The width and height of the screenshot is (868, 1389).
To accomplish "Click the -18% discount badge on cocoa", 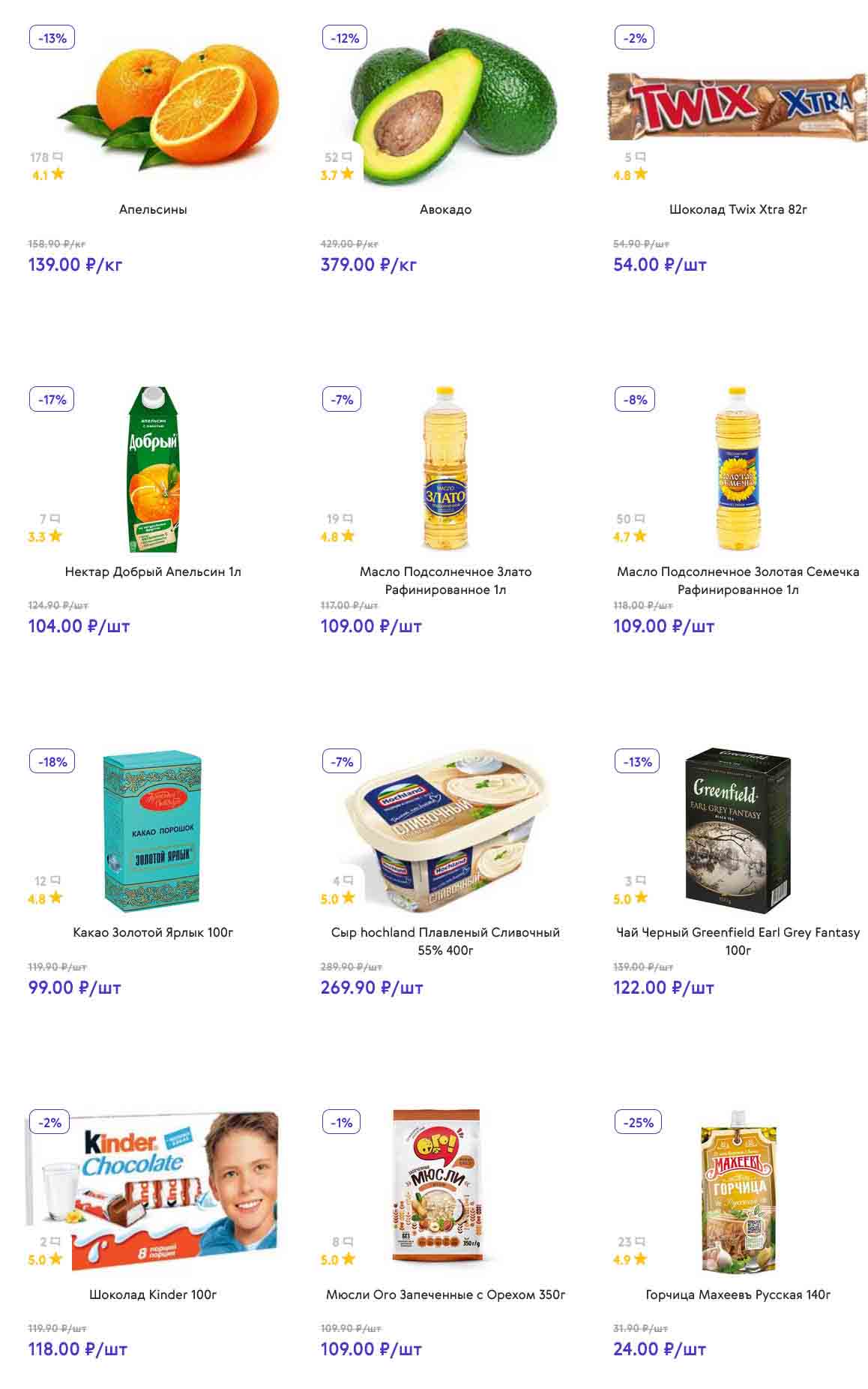I will point(52,761).
